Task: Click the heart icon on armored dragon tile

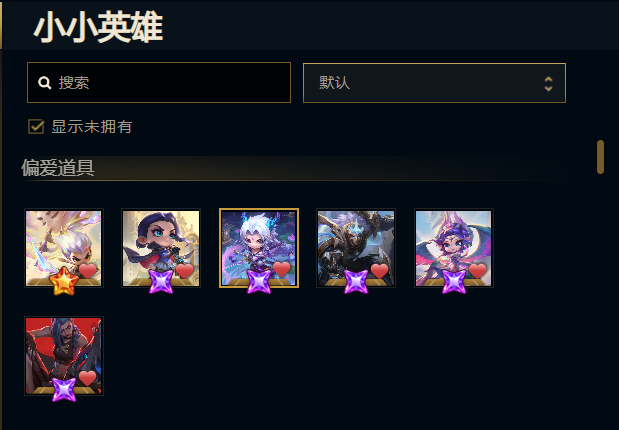Action: (379, 271)
